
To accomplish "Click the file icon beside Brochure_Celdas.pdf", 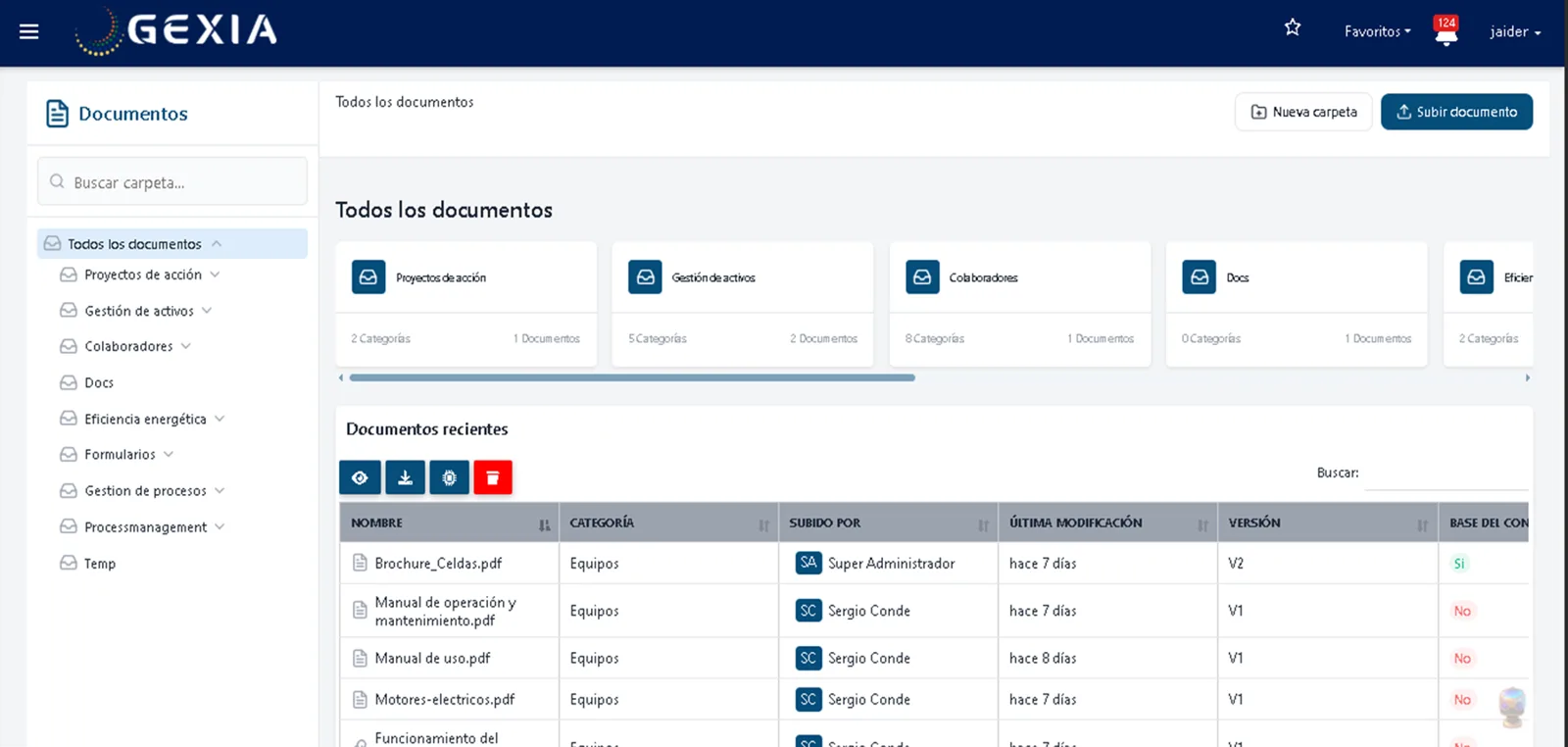I will click(x=360, y=563).
